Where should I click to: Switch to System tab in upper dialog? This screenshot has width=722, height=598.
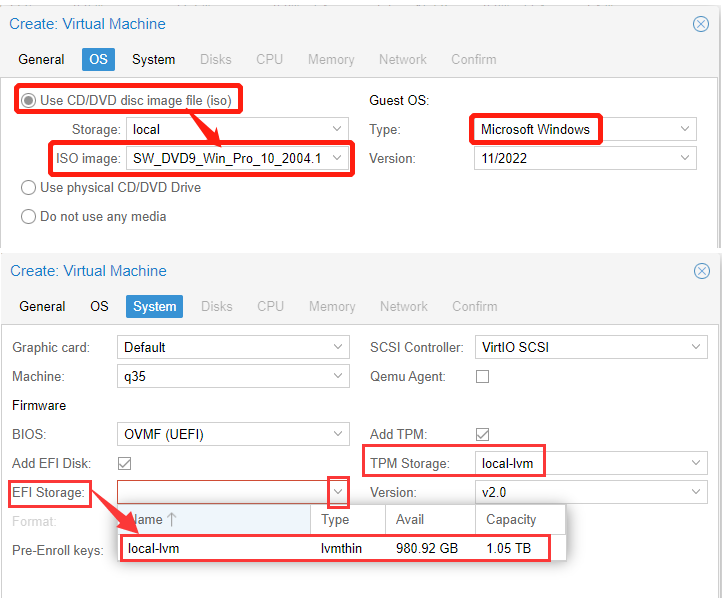point(154,60)
